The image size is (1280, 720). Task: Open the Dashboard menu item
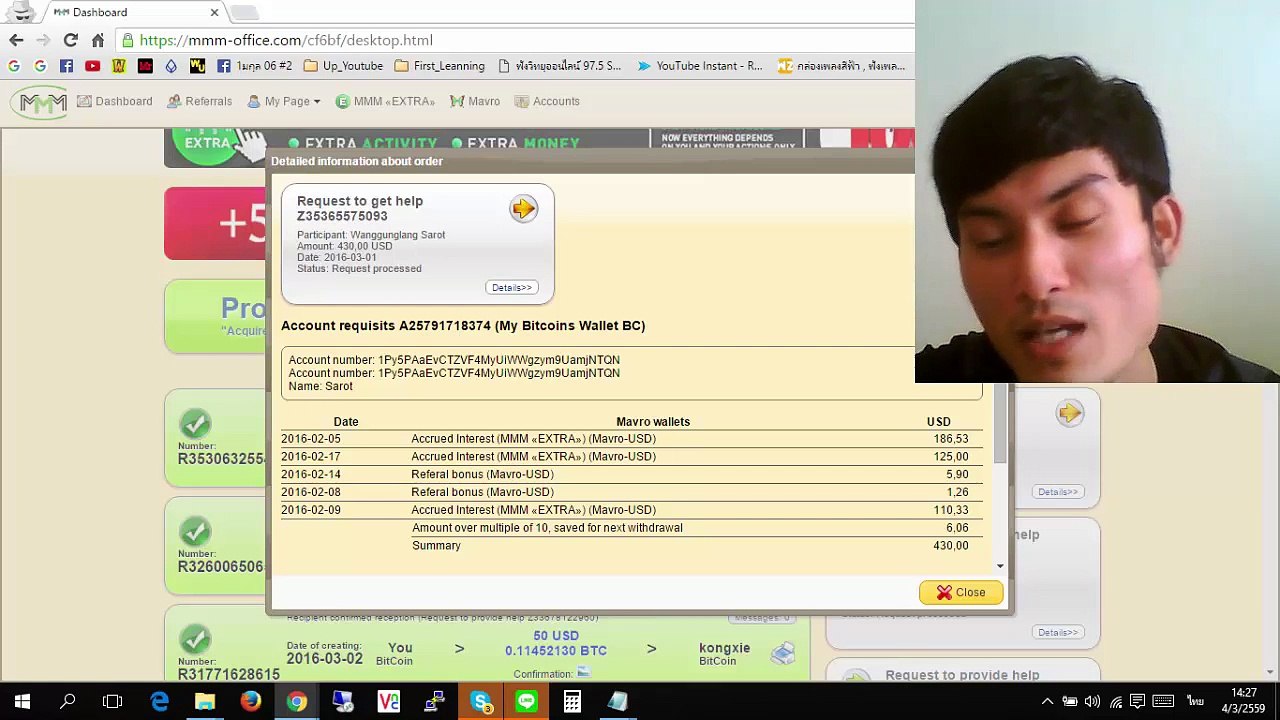pyautogui.click(x=115, y=101)
